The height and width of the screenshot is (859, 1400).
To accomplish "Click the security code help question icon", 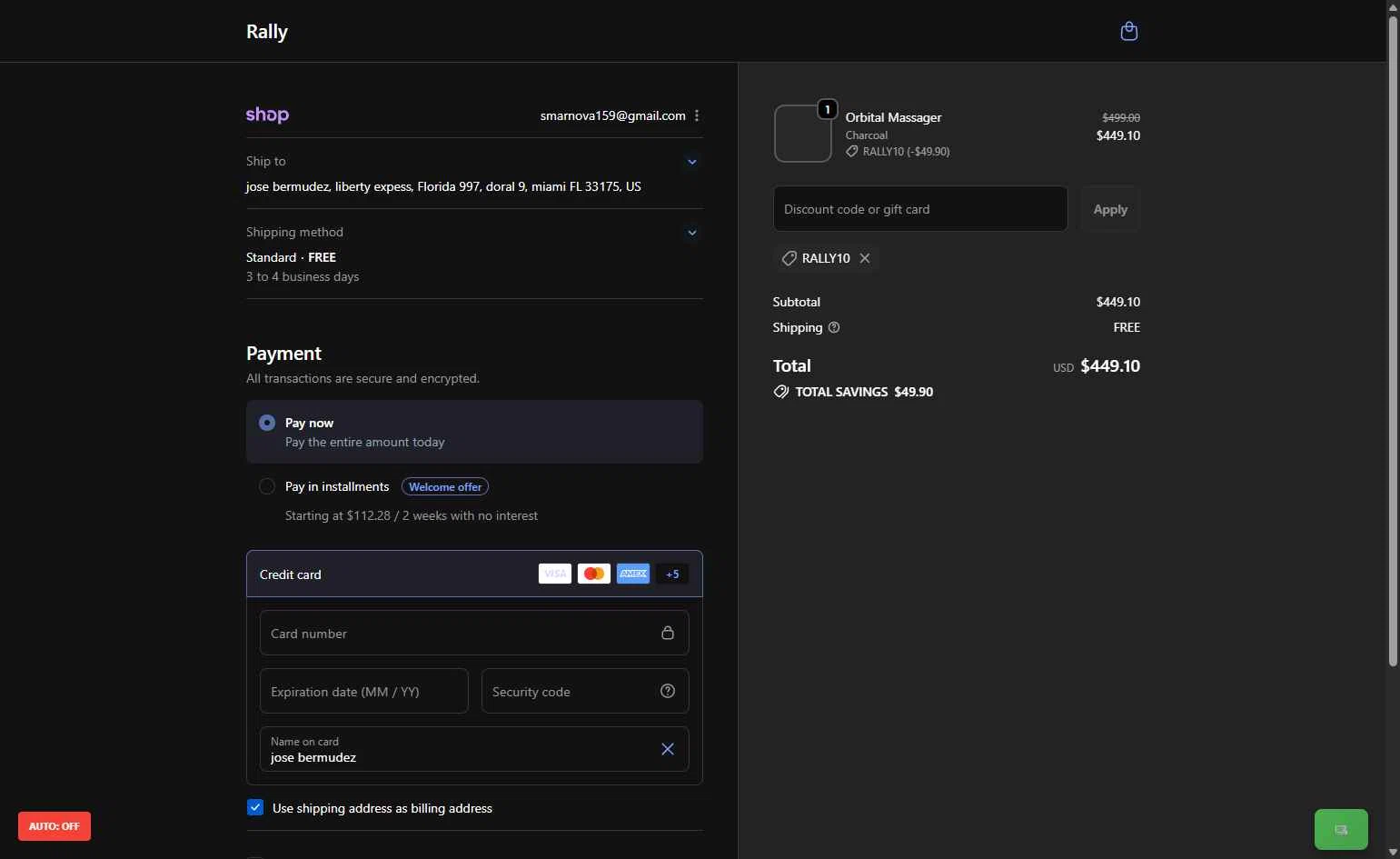I will (668, 691).
